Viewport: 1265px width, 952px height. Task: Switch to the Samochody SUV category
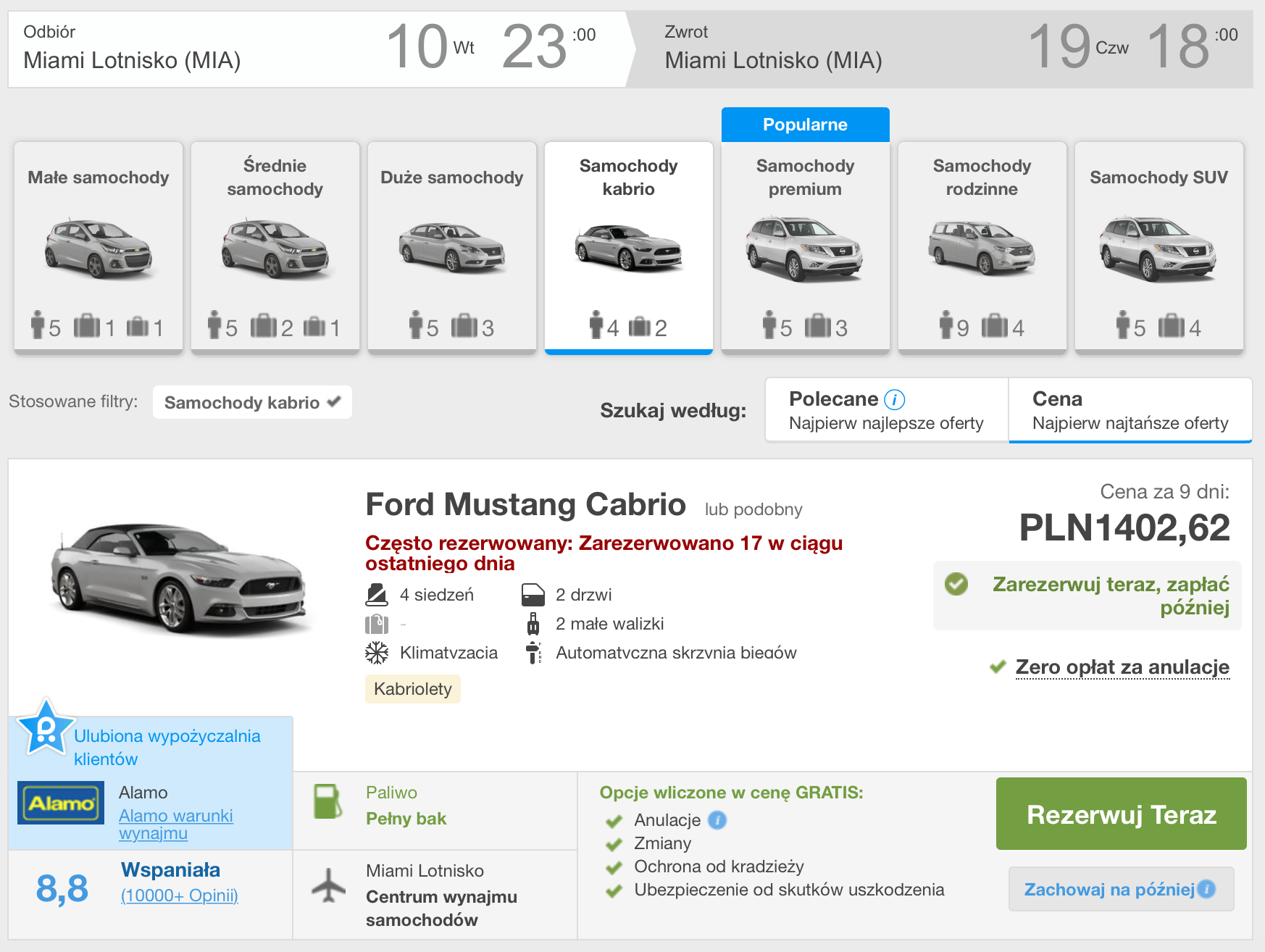pos(1159,247)
